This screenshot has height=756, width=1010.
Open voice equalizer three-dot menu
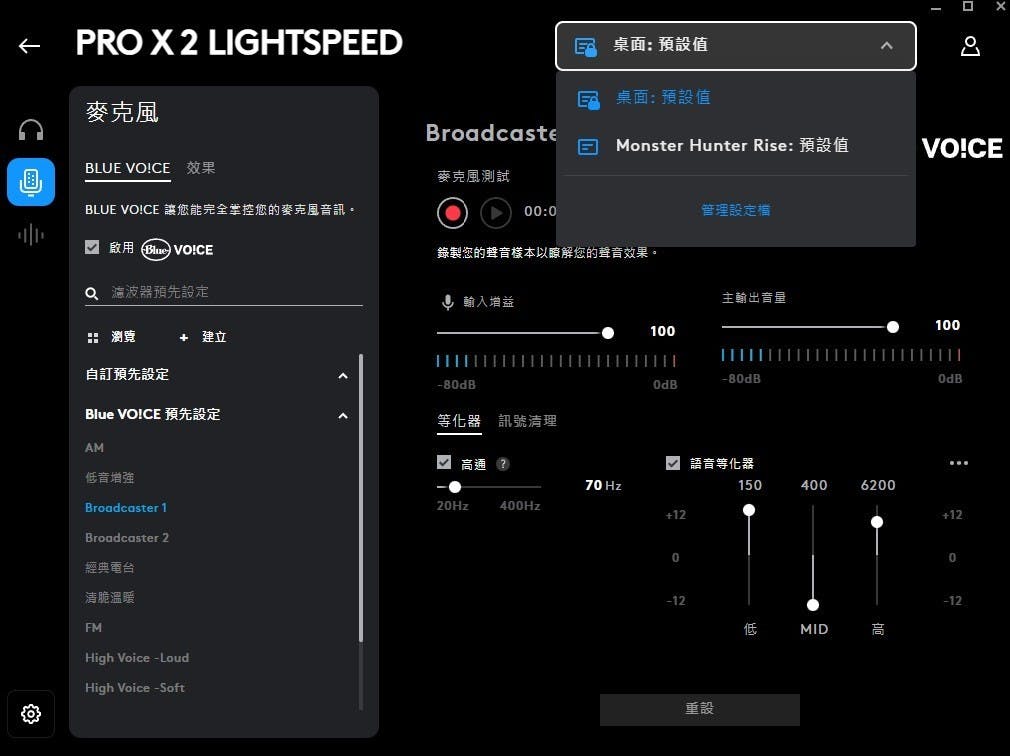(x=958, y=463)
